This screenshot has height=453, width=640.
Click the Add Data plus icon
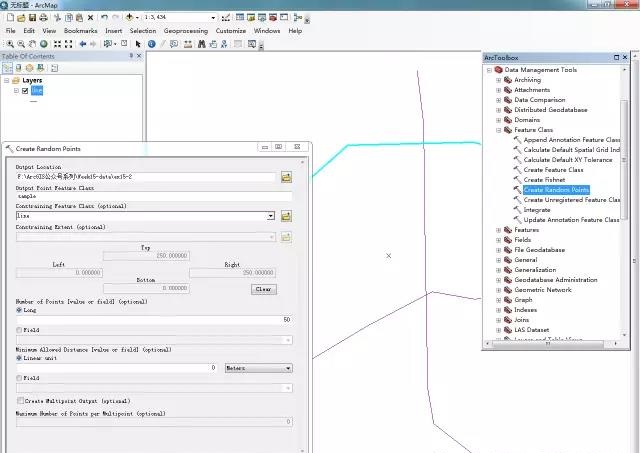click(129, 17)
